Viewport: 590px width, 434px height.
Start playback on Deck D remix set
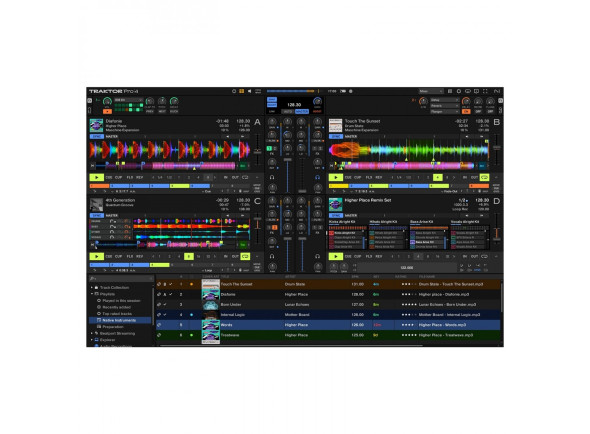click(336, 256)
